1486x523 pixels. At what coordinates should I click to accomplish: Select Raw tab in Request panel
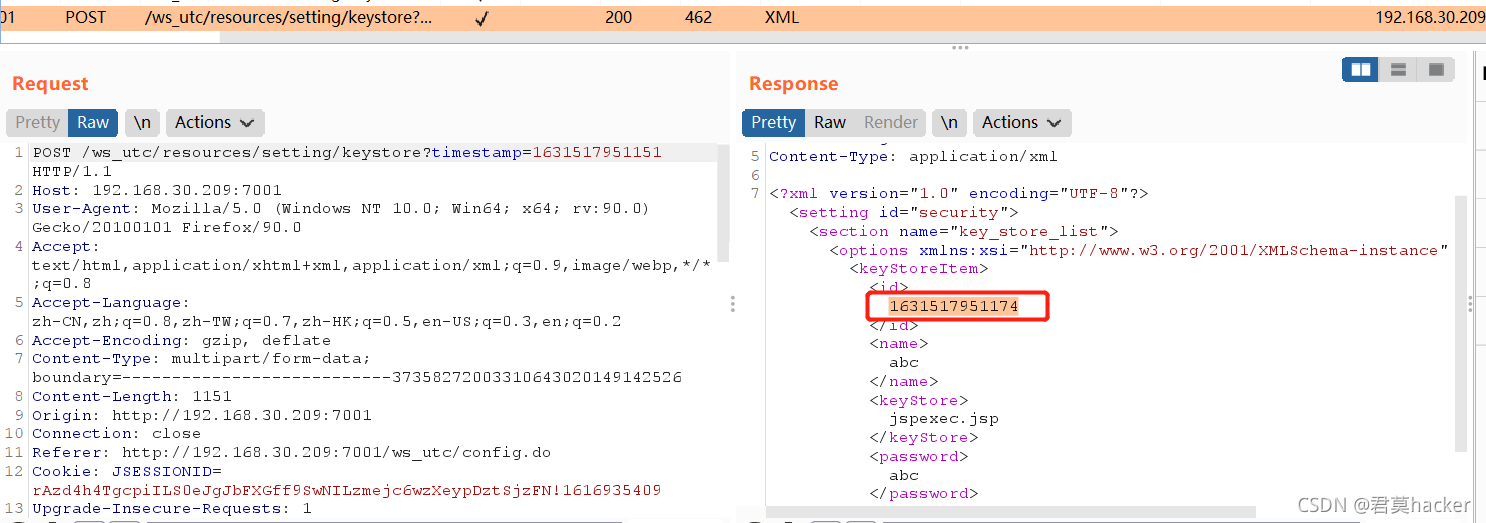[93, 122]
